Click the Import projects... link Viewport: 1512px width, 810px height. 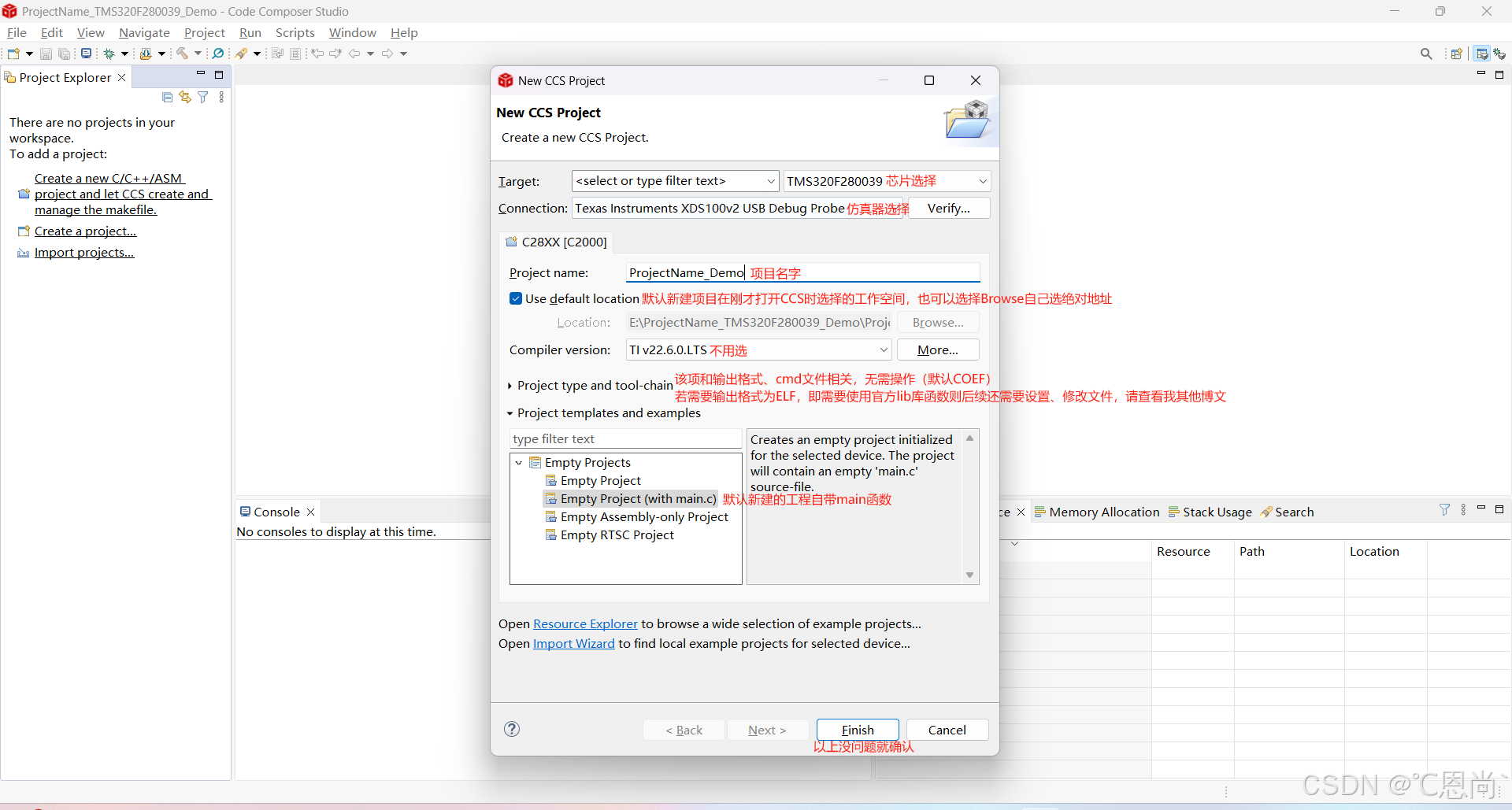point(84,253)
